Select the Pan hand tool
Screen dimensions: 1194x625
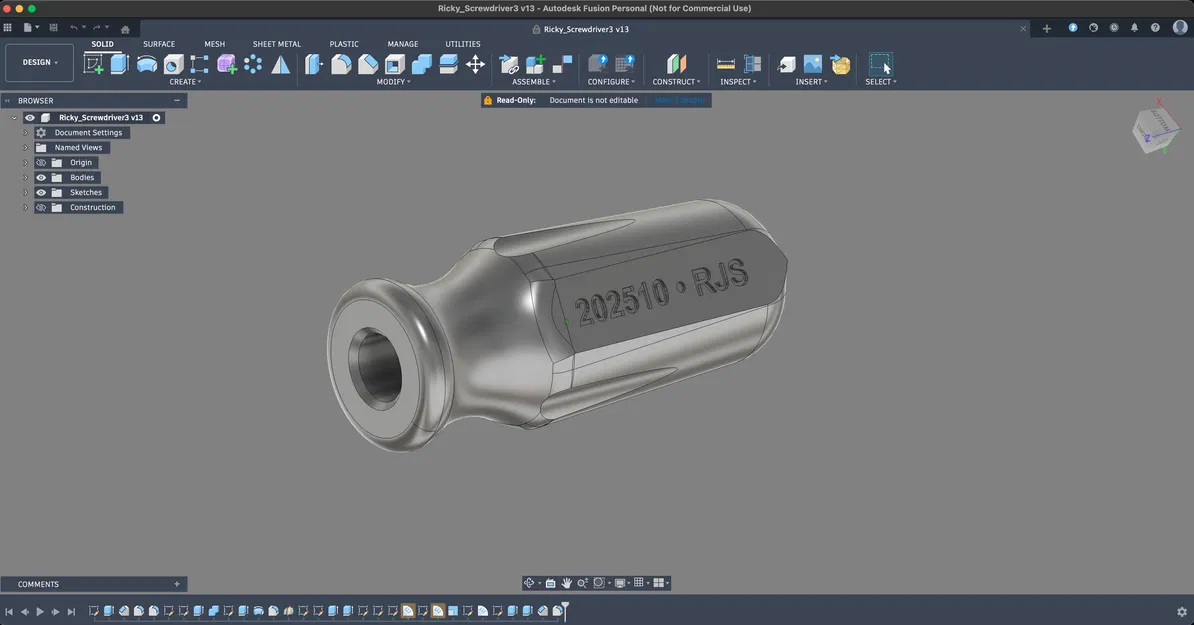pyautogui.click(x=567, y=583)
